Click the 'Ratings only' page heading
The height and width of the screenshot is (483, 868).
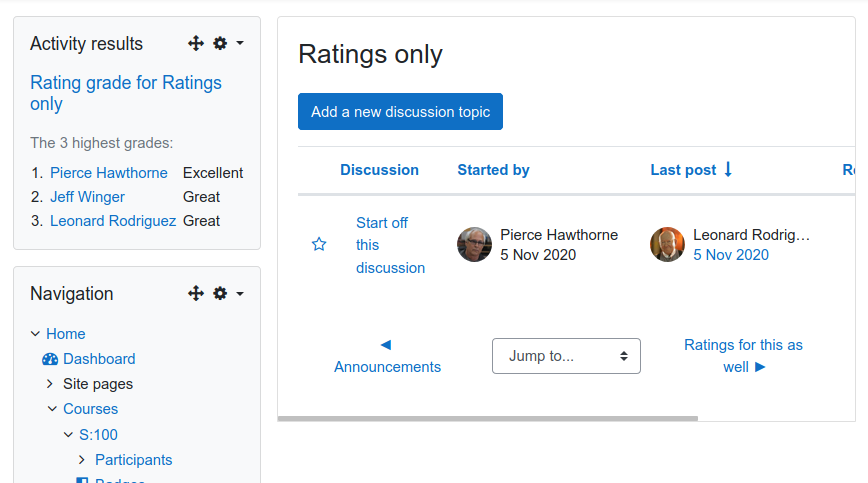[370, 54]
